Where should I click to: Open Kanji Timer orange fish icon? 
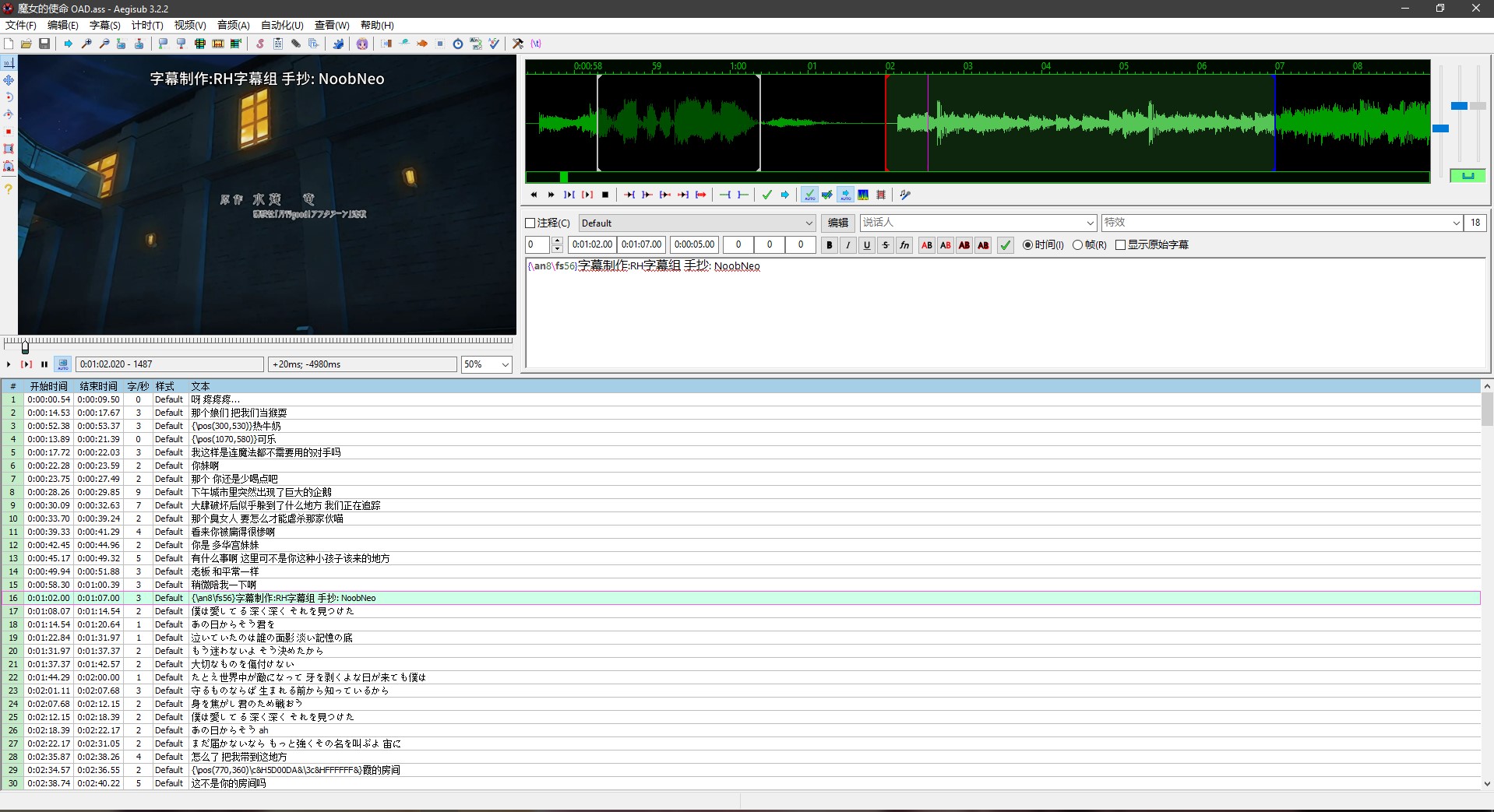(x=422, y=44)
